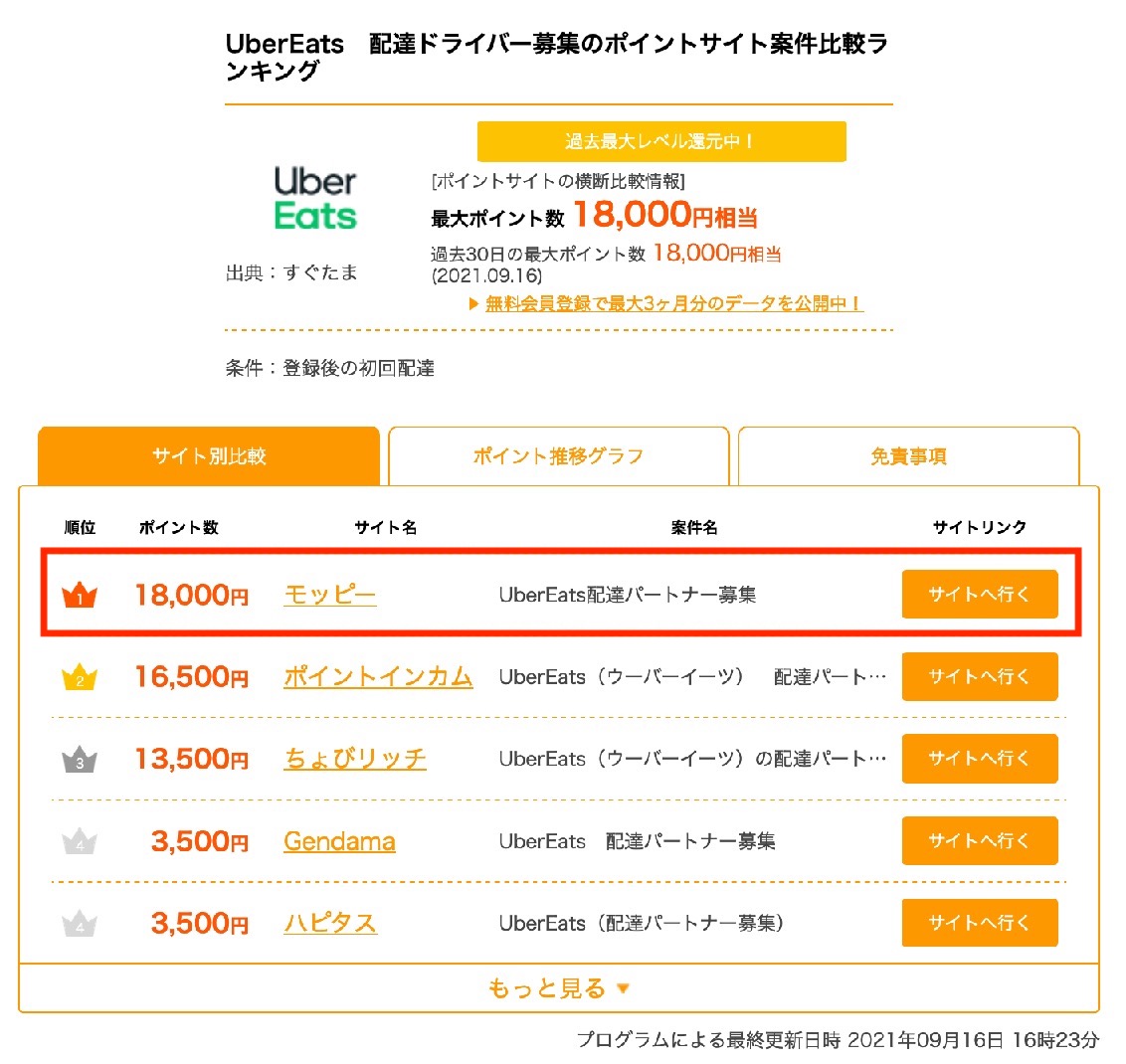Select the 免責事項 tab
This screenshot has width=1126, height=1064.
[908, 455]
